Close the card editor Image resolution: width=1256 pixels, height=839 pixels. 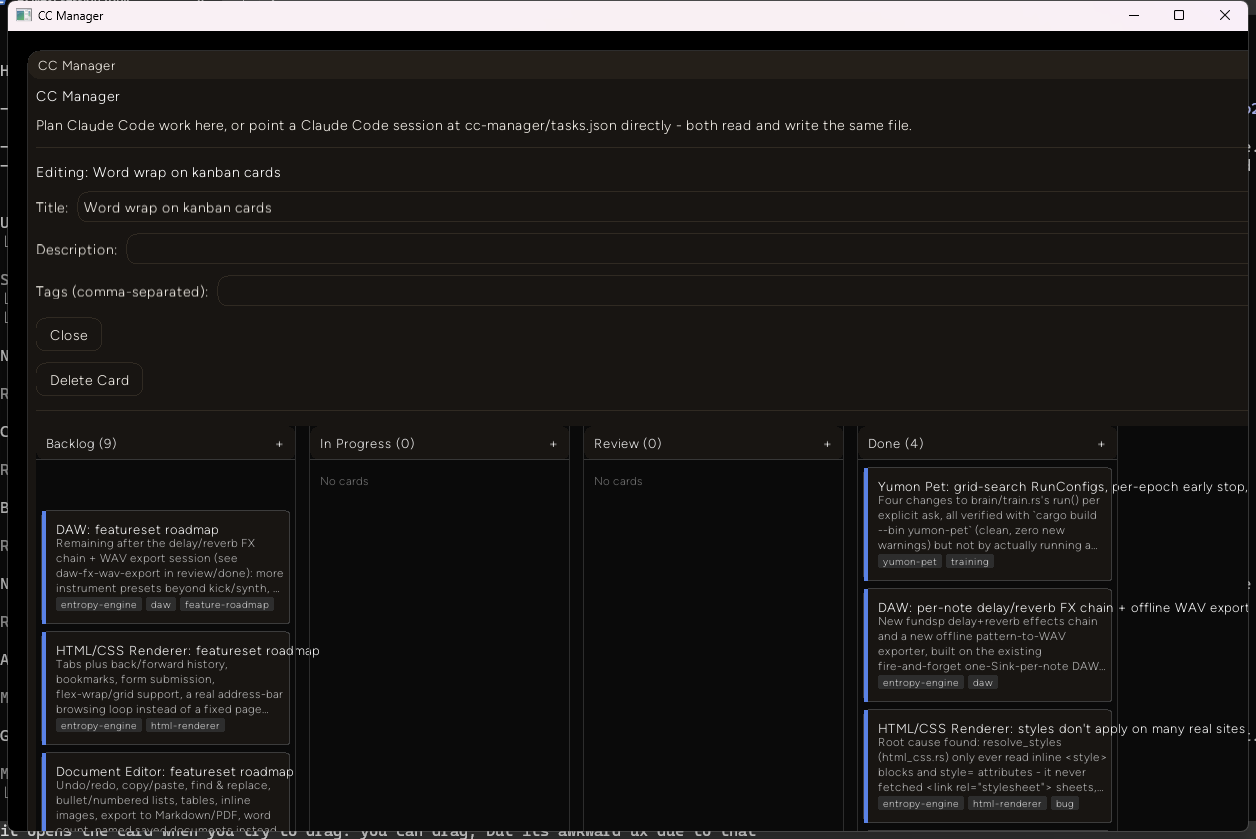[x=69, y=335]
